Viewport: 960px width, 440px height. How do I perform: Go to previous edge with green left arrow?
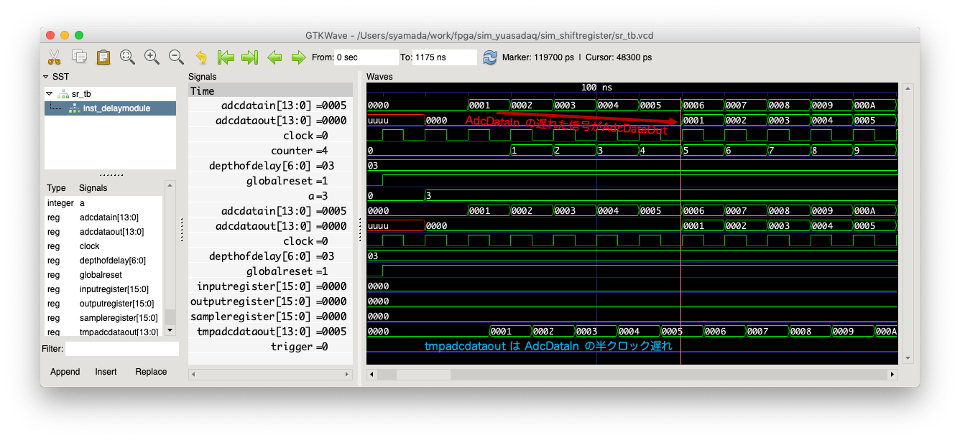[x=274, y=57]
